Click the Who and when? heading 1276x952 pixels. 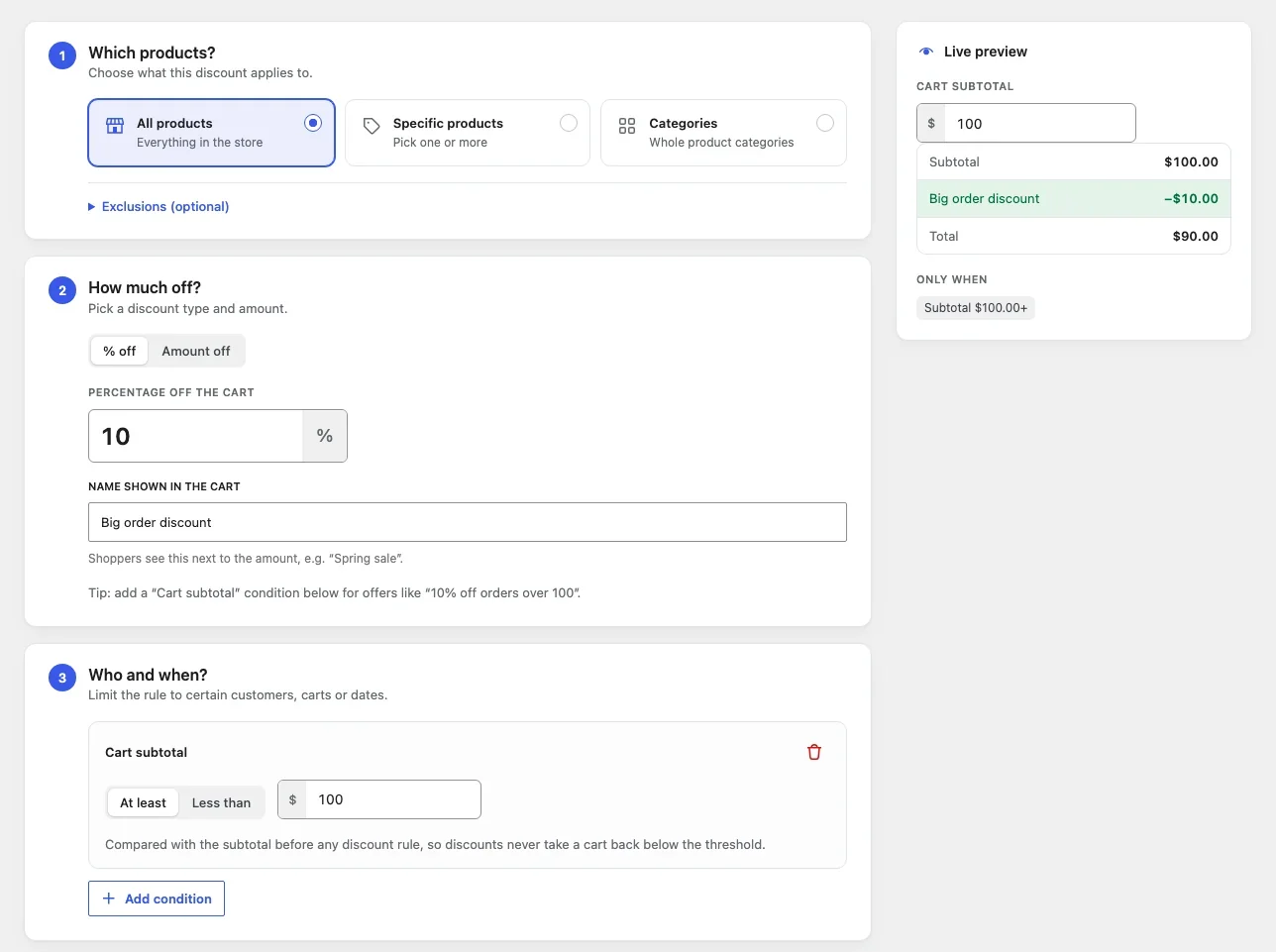[x=148, y=675]
